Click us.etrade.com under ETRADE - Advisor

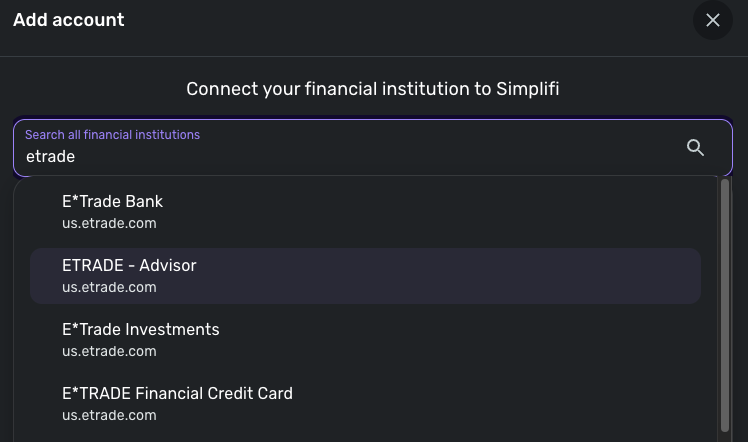click(109, 287)
